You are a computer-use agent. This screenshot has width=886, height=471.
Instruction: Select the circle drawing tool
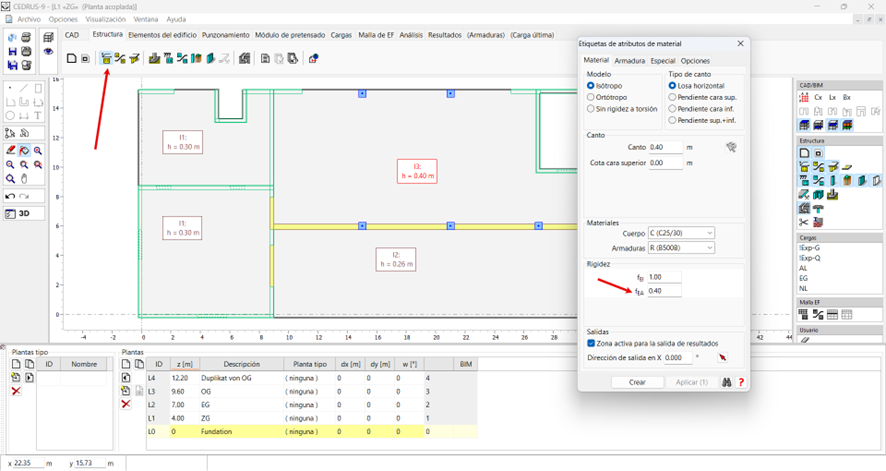[x=10, y=116]
